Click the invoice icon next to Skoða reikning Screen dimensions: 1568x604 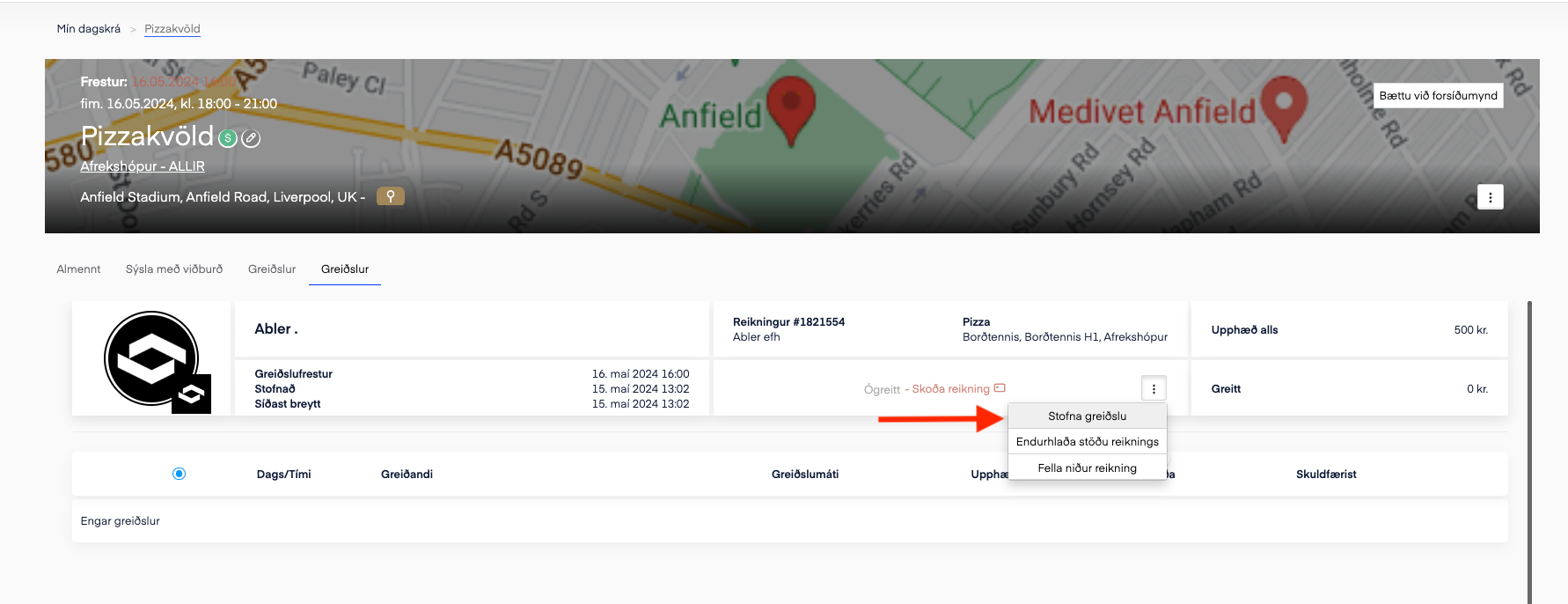click(1000, 388)
